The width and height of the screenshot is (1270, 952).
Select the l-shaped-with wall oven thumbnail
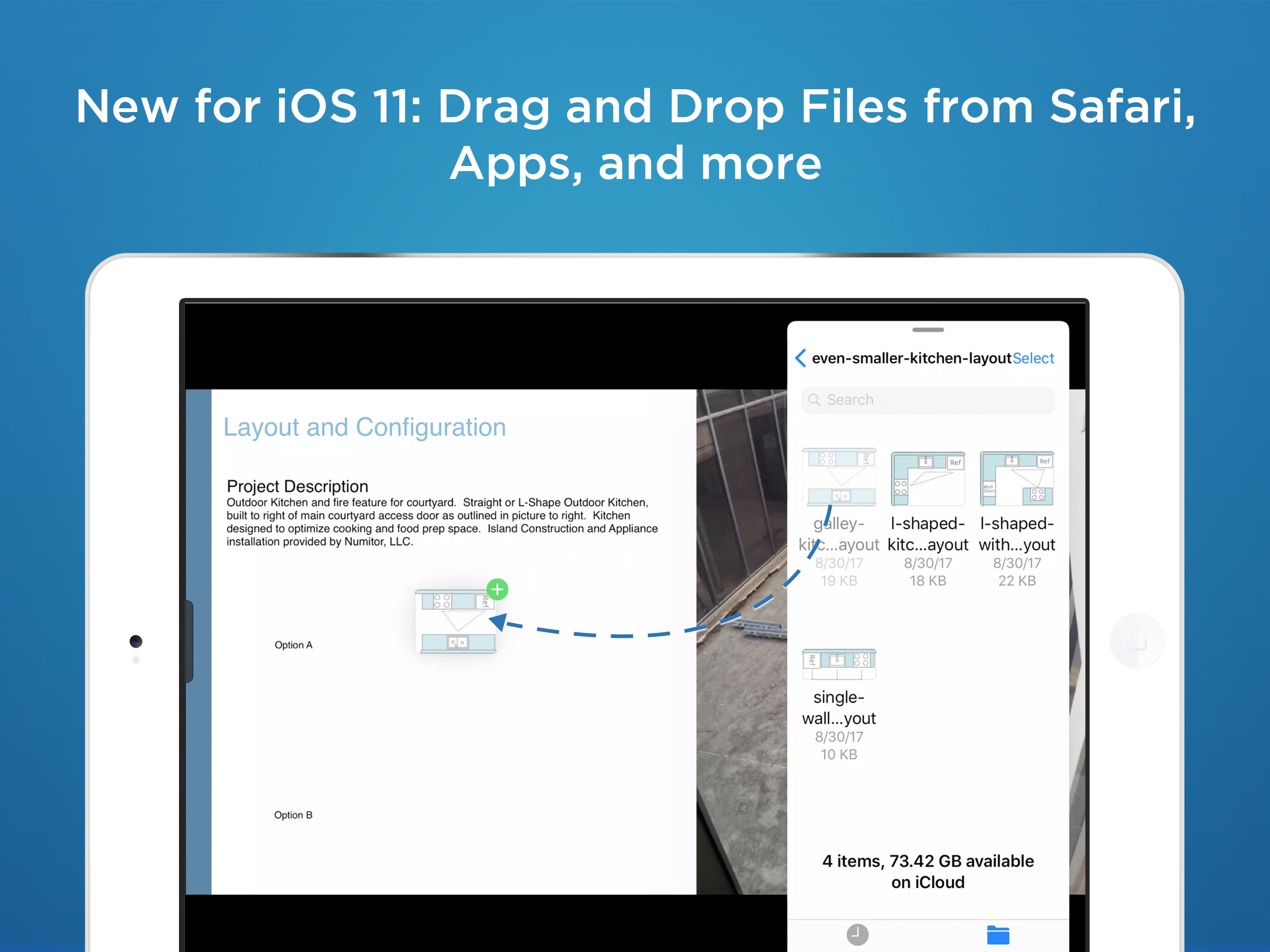tap(1017, 478)
